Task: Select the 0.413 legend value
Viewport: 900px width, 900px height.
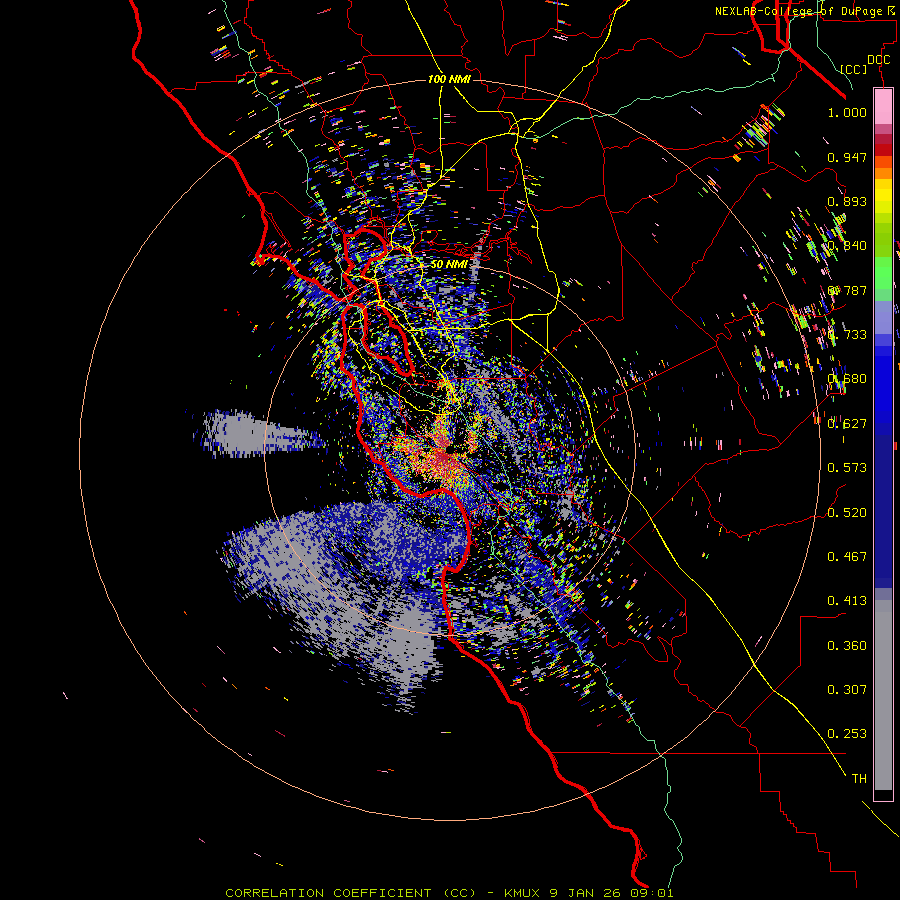Action: click(x=847, y=601)
